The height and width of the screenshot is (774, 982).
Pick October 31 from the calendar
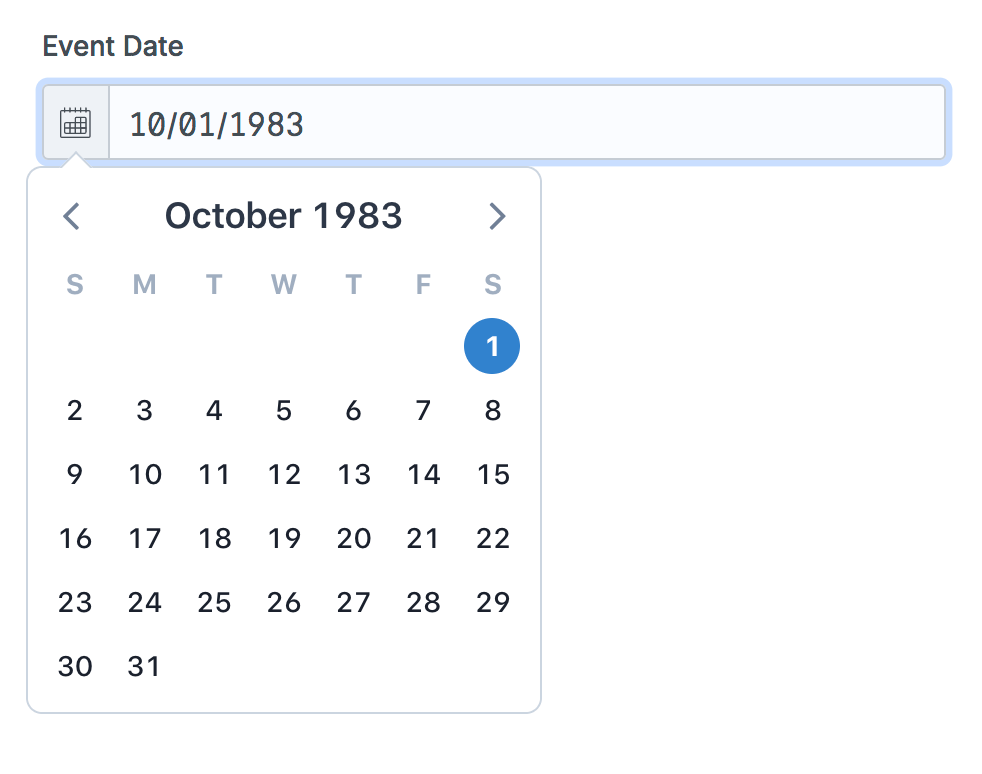[144, 666]
